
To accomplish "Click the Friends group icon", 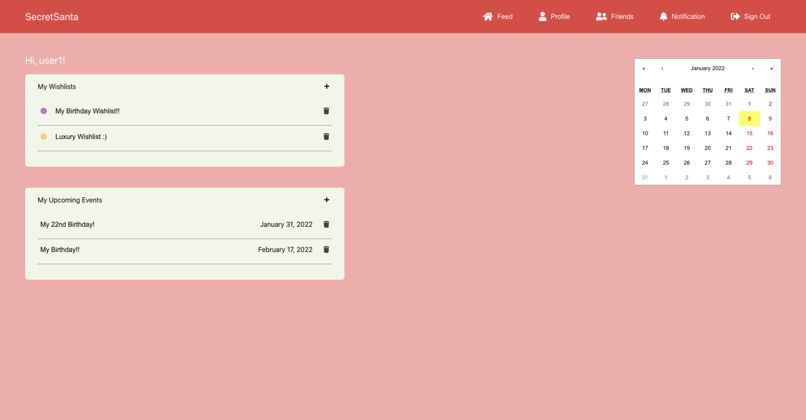I will click(x=601, y=16).
